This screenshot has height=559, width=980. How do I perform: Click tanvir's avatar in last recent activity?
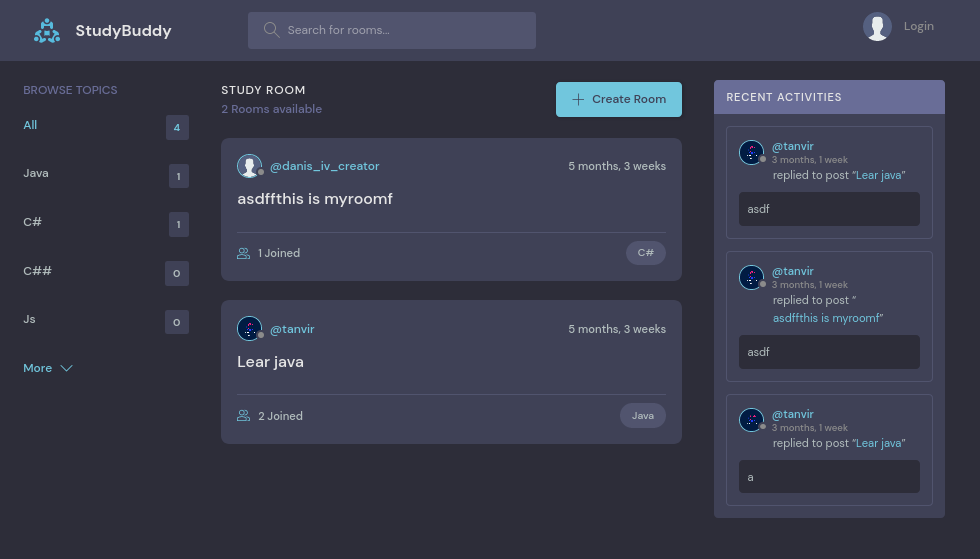[x=751, y=420]
